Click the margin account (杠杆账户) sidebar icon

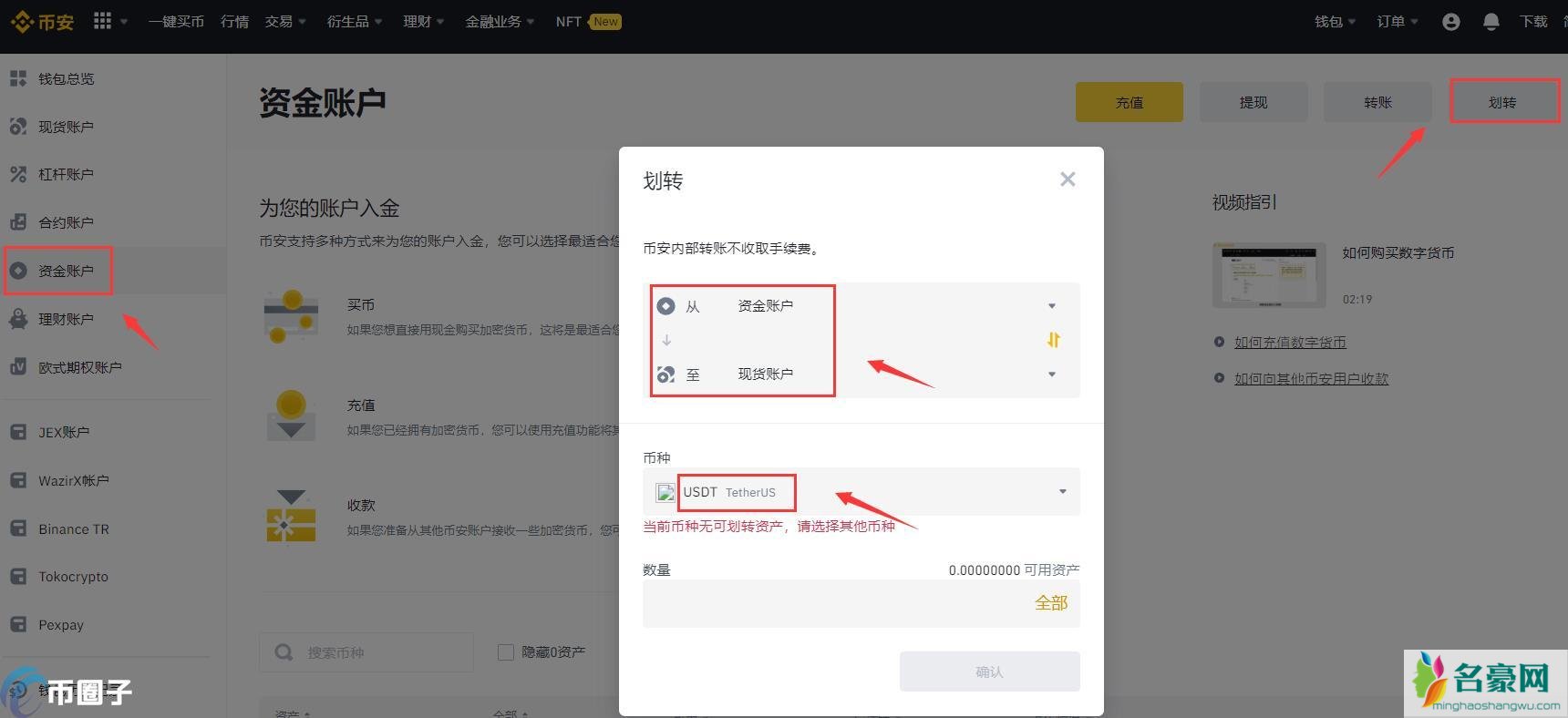click(18, 174)
